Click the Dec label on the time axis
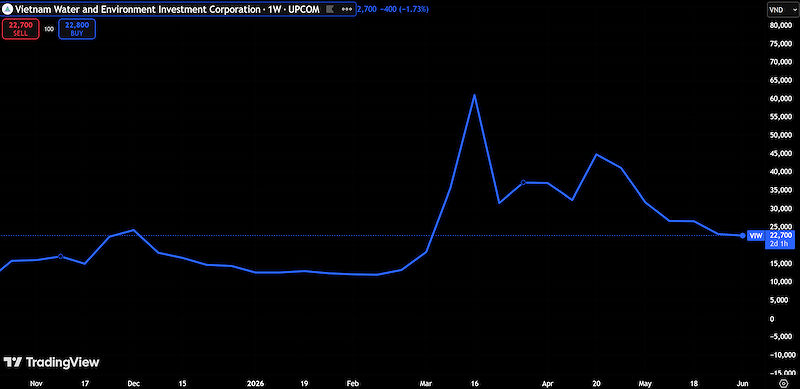This screenshot has width=800, height=389. click(134, 382)
